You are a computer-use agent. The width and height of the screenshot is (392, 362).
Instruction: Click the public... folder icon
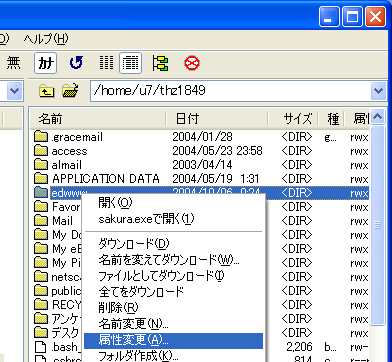[x=41, y=291]
